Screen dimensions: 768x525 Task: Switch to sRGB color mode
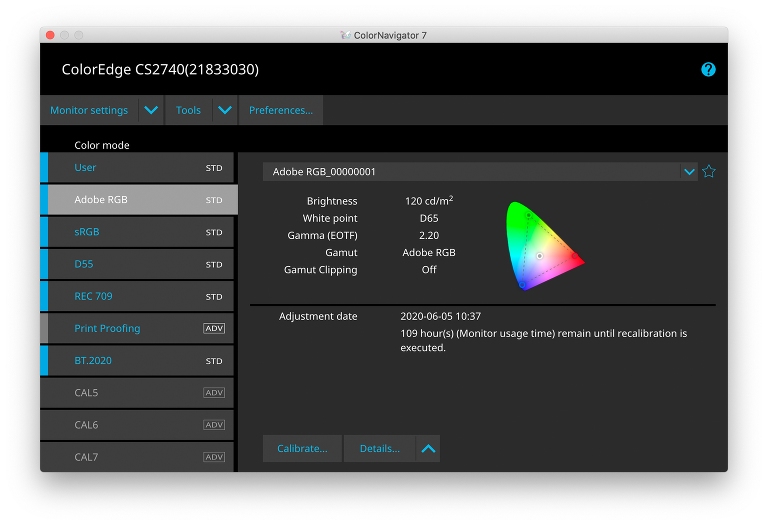(x=137, y=232)
